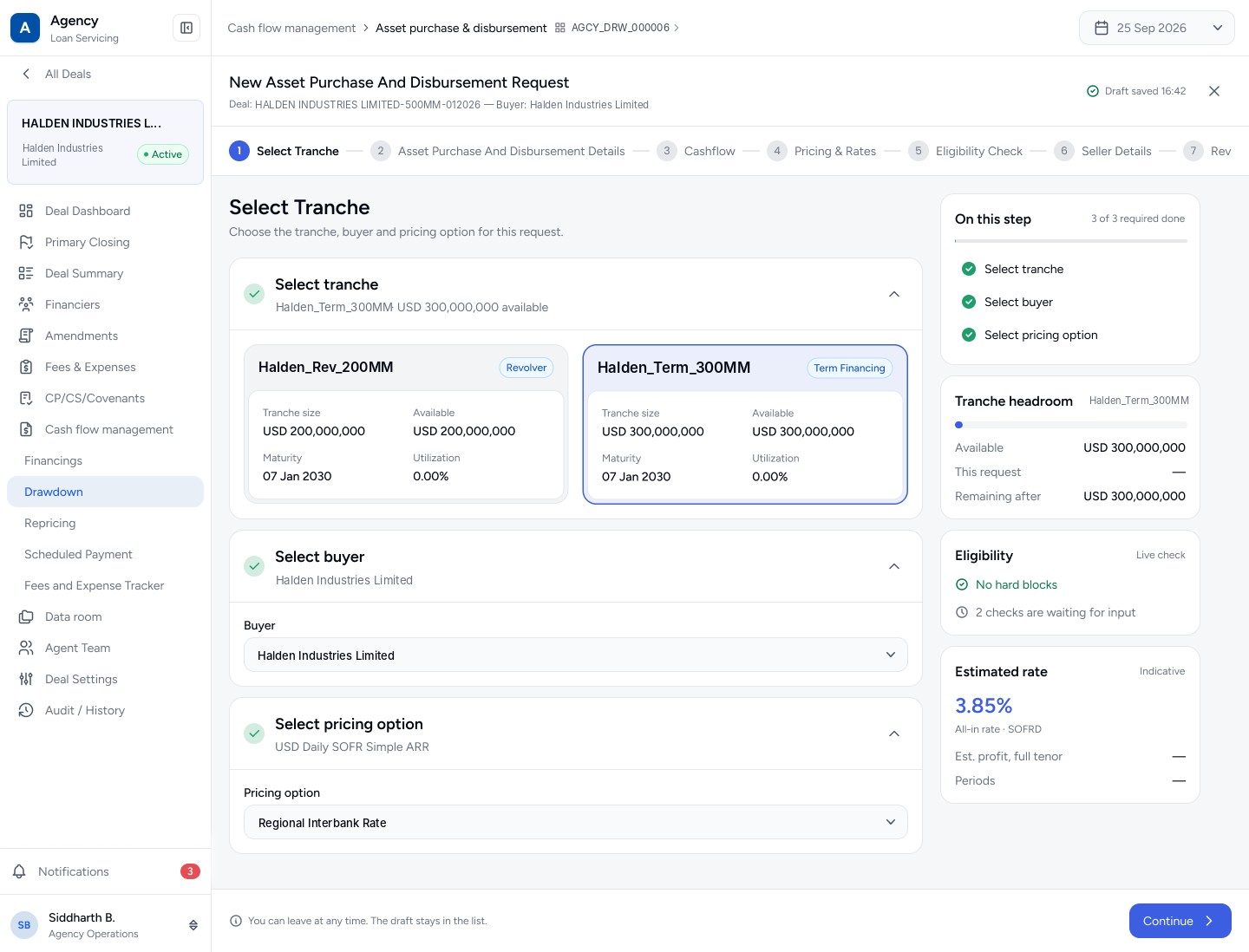The height and width of the screenshot is (952, 1249).
Task: Select the Halden_Rev_200MM tranche card
Action: [406, 424]
